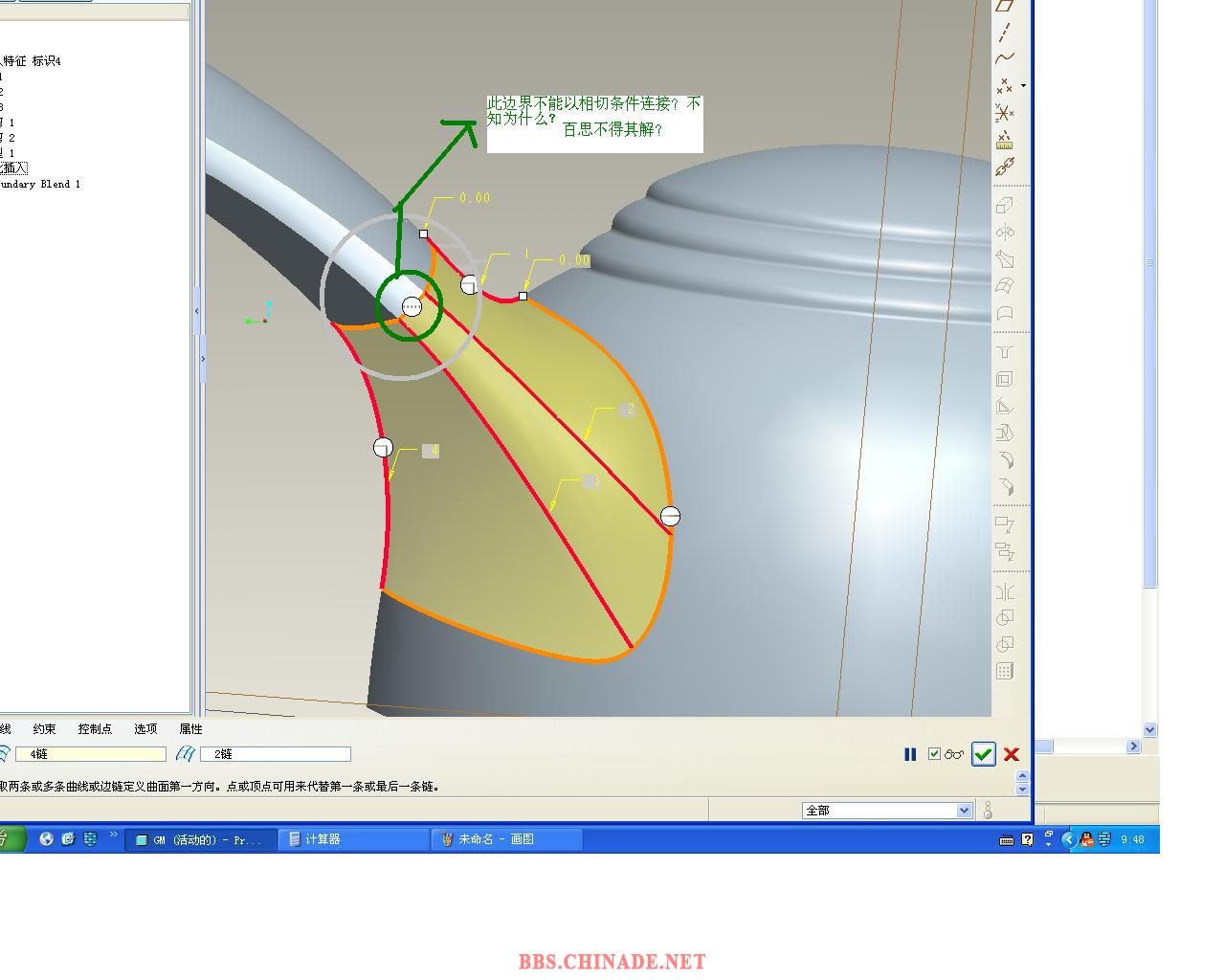Toggle the preview checkbox
The width and height of the screenshot is (1225, 980).
point(935,754)
